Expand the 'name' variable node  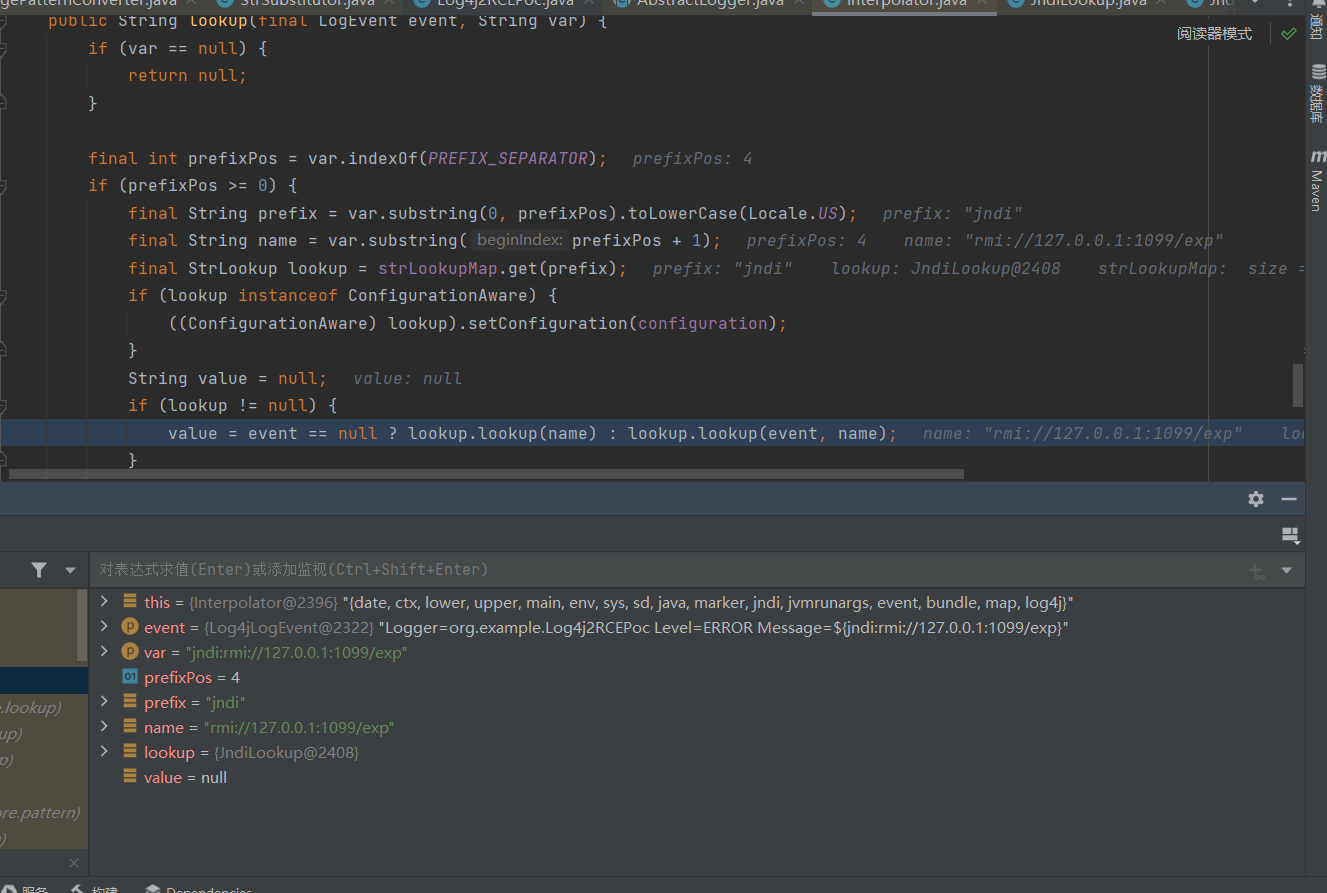tap(104, 727)
